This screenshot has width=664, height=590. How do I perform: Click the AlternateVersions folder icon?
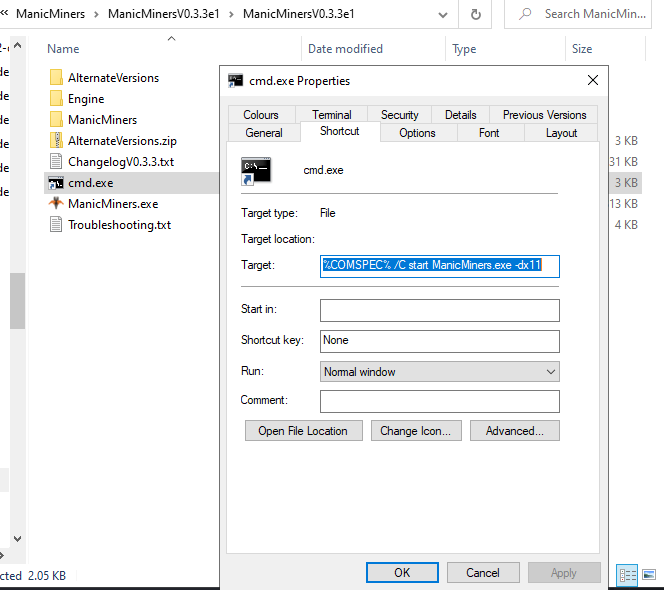pyautogui.click(x=56, y=78)
